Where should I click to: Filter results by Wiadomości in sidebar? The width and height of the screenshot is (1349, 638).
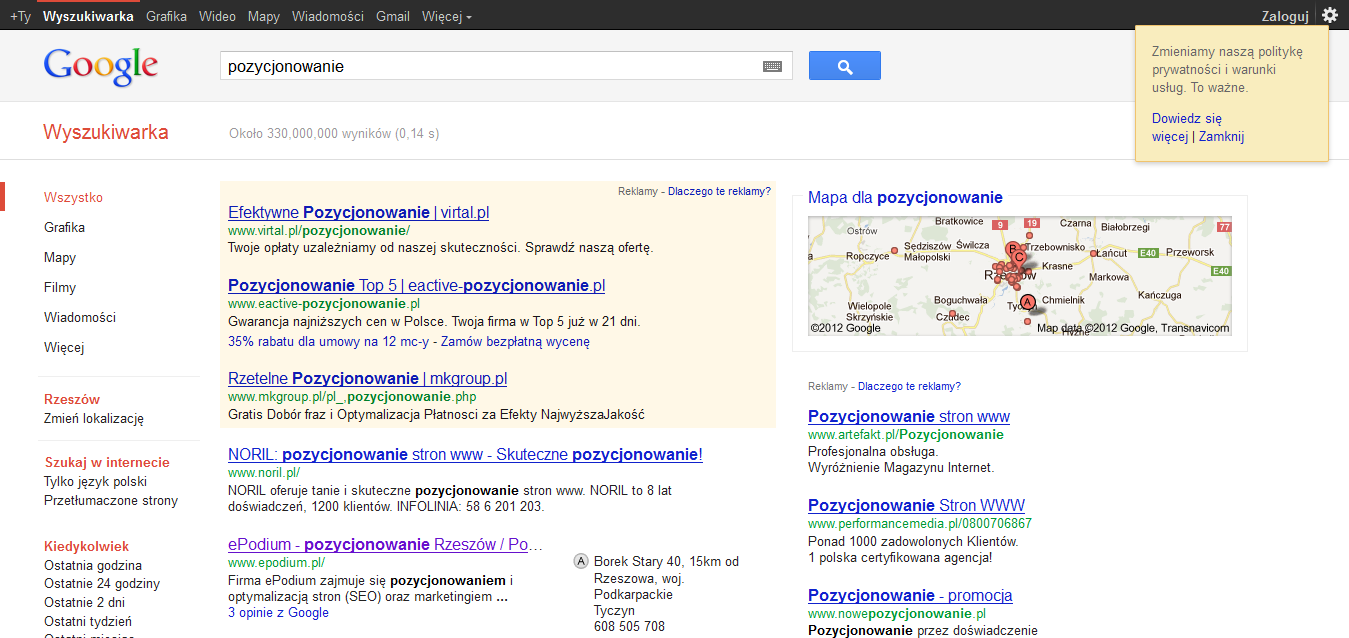pyautogui.click(x=80, y=317)
